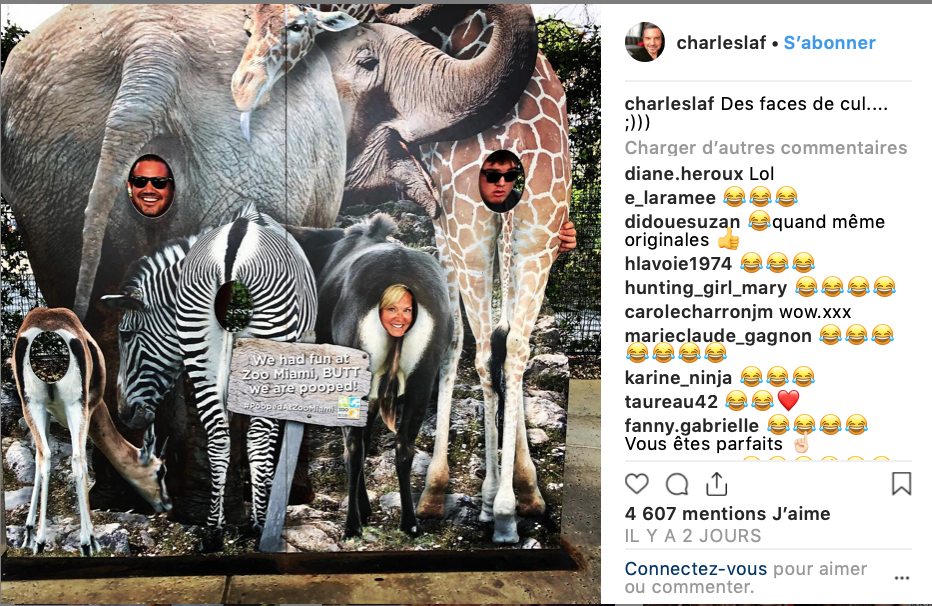Screen dimensions: 932x606
Task: View the 4 607 mentions J'aime list
Action: pyautogui.click(x=728, y=513)
